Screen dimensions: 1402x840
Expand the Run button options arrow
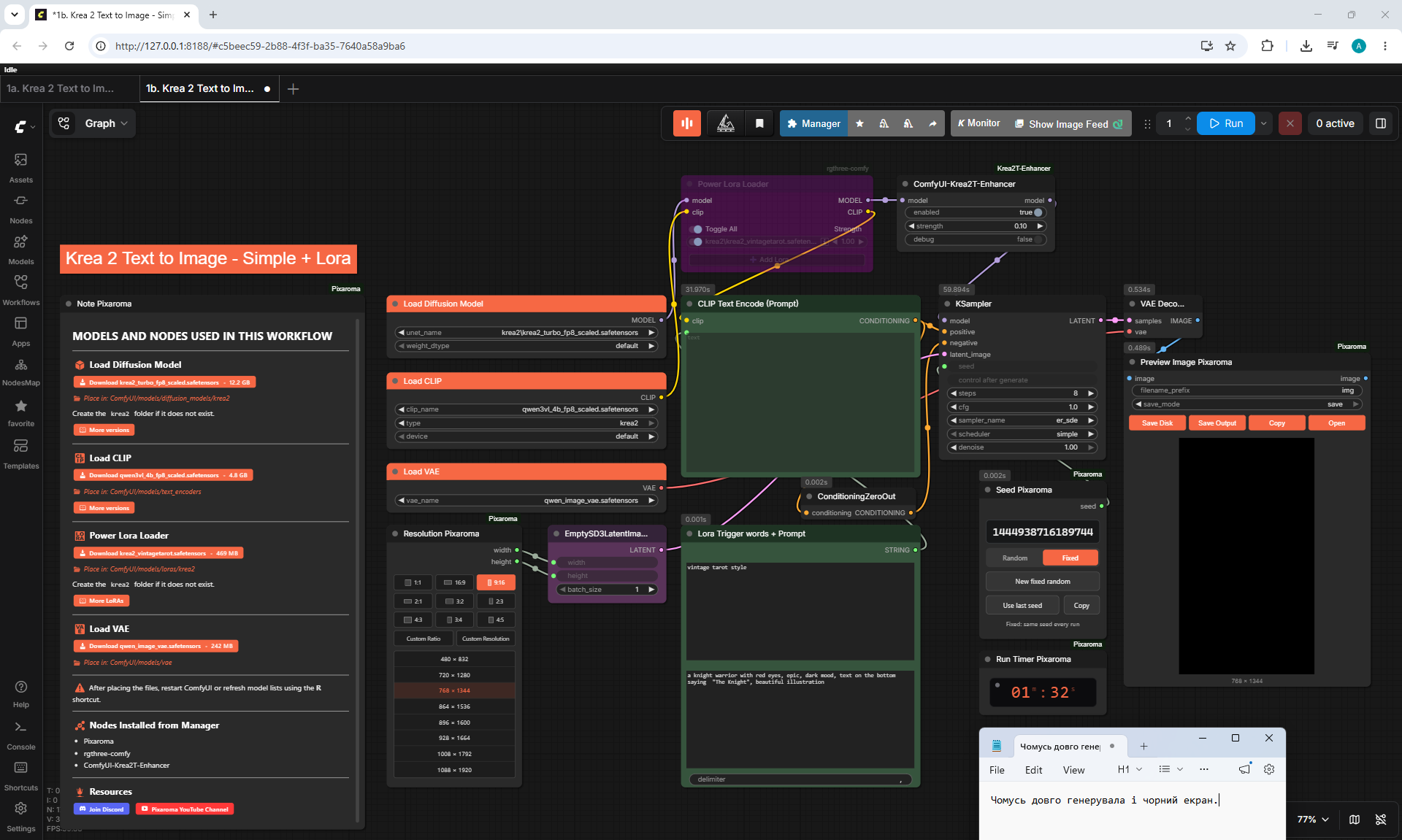click(x=1264, y=123)
